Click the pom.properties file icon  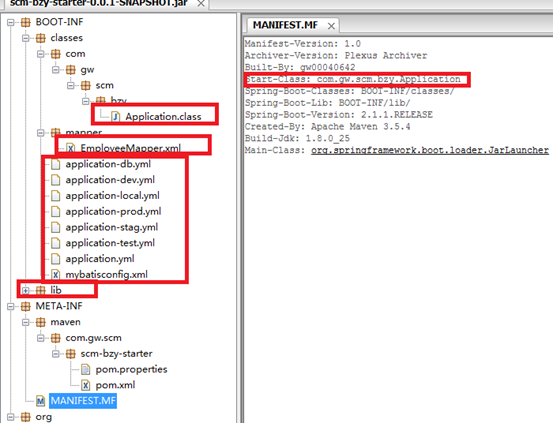(85, 369)
